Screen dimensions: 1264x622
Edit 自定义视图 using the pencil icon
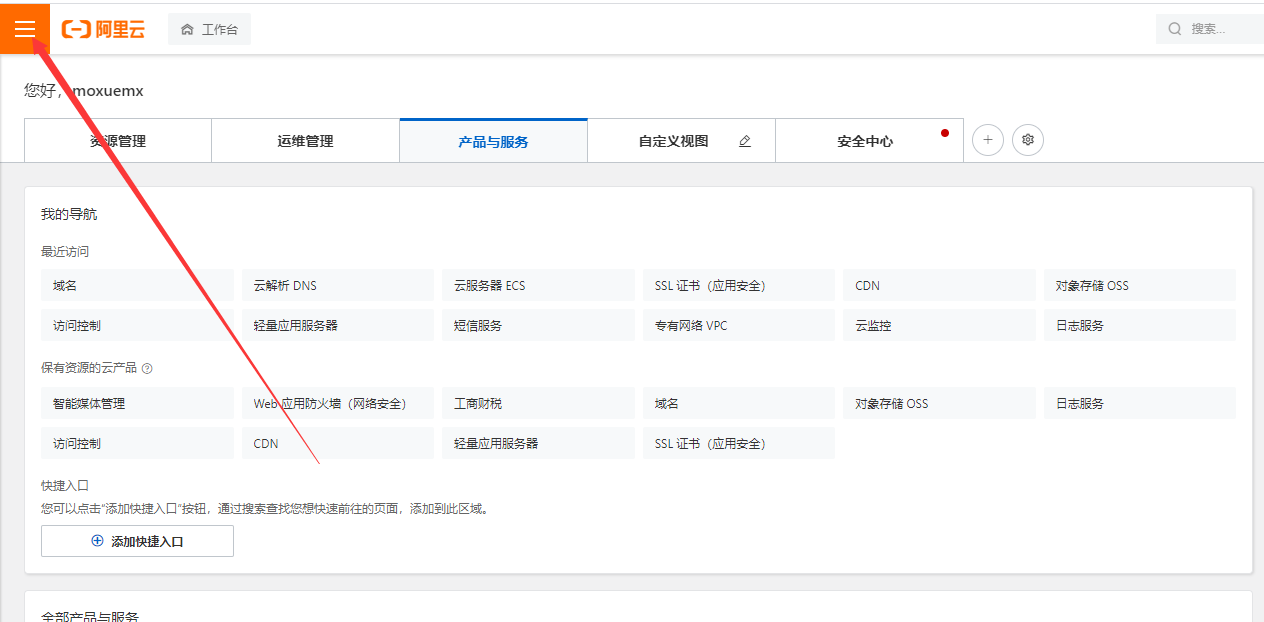coord(744,142)
